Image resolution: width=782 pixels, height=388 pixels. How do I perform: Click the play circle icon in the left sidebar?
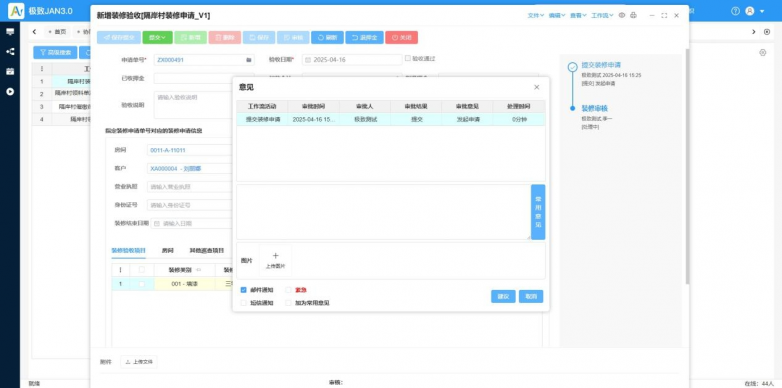point(10,92)
